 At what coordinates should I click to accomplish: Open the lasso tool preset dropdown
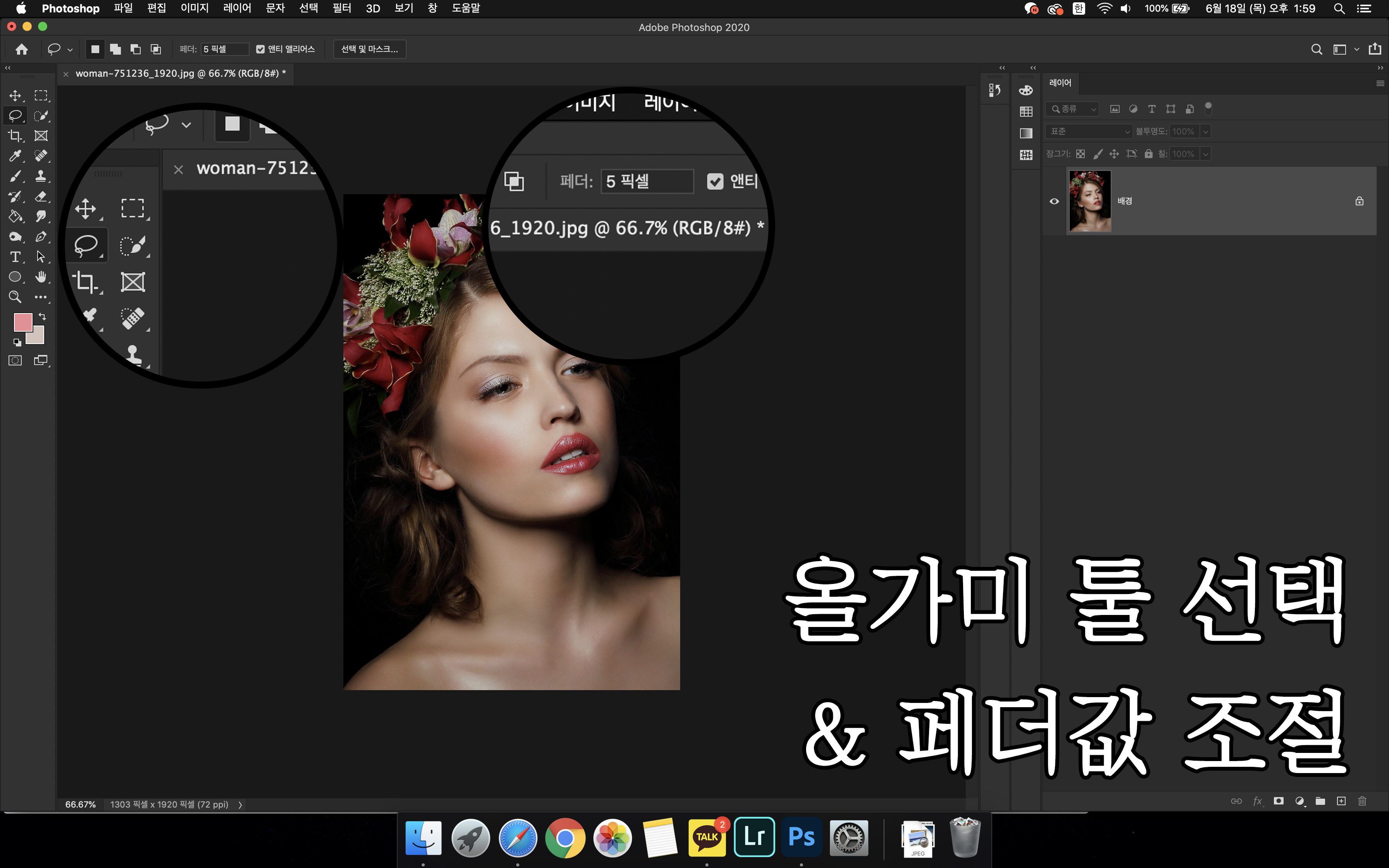pos(70,50)
